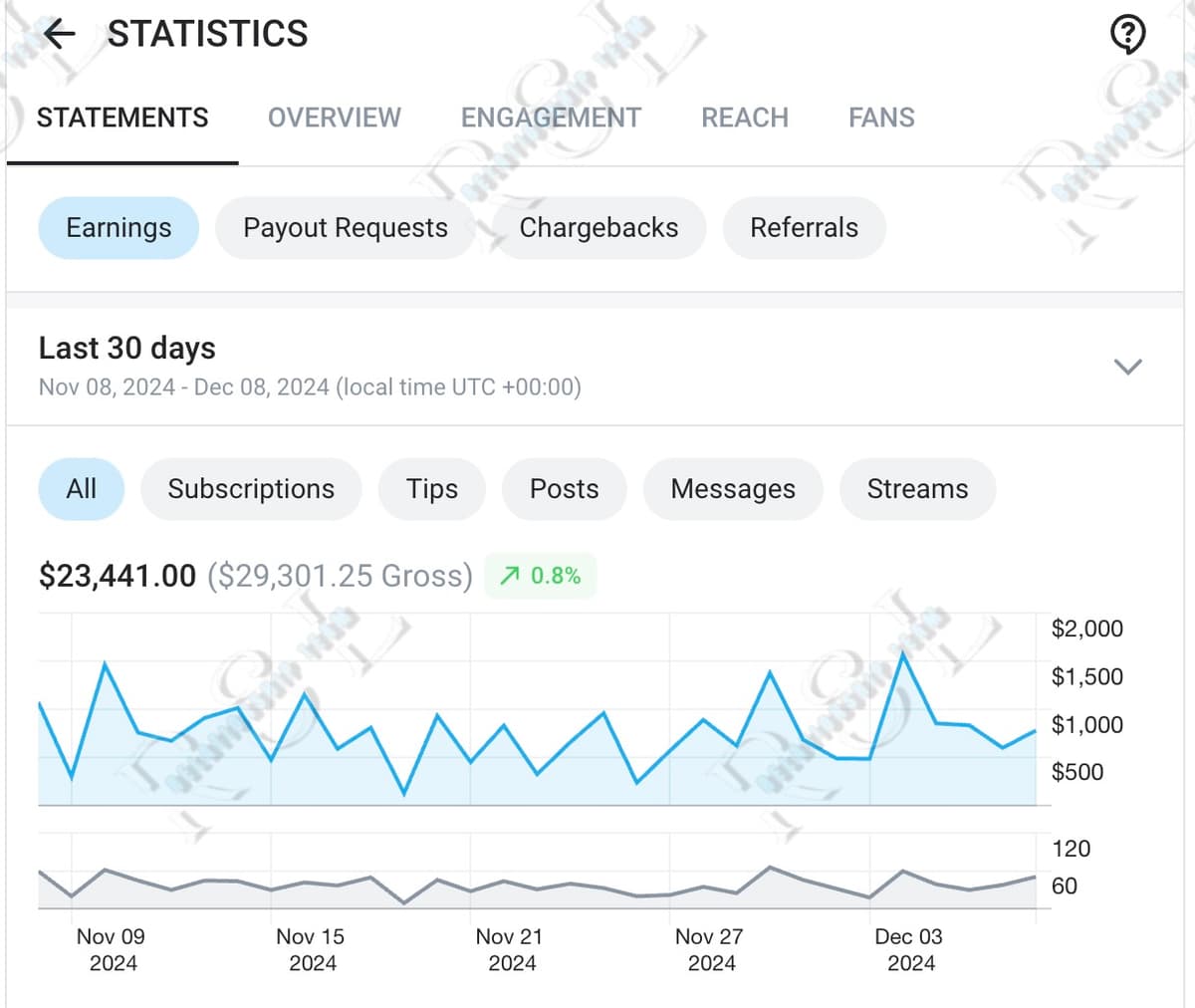Select the Streams earnings filter

point(916,489)
